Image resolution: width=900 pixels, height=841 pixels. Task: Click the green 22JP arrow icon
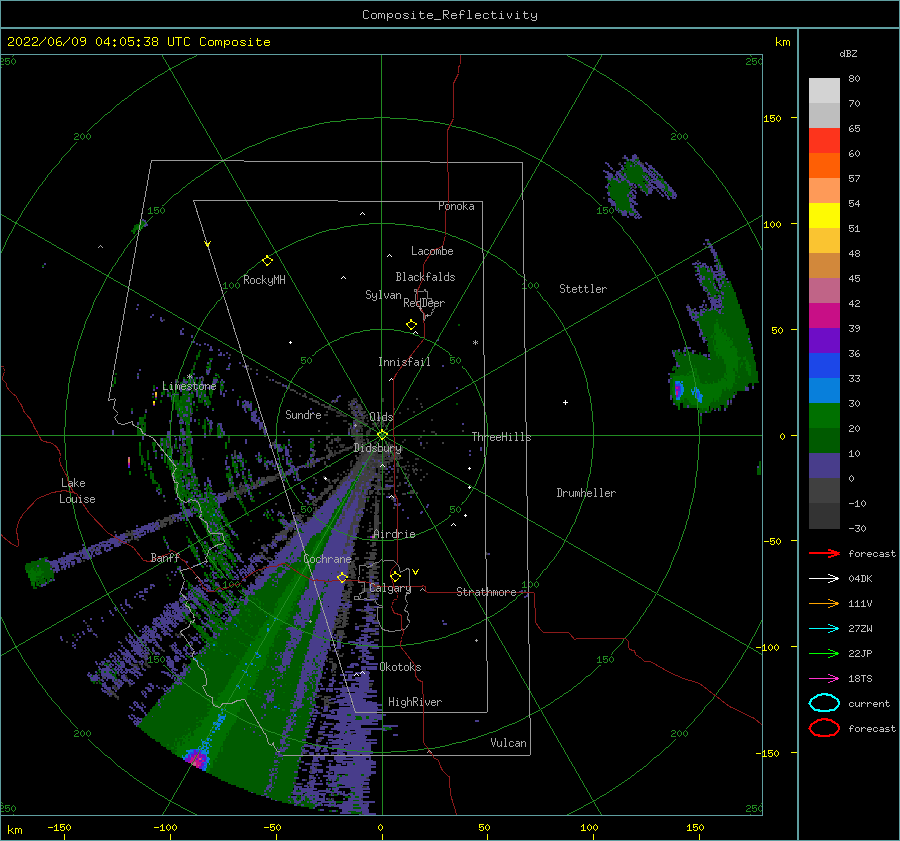[x=824, y=653]
